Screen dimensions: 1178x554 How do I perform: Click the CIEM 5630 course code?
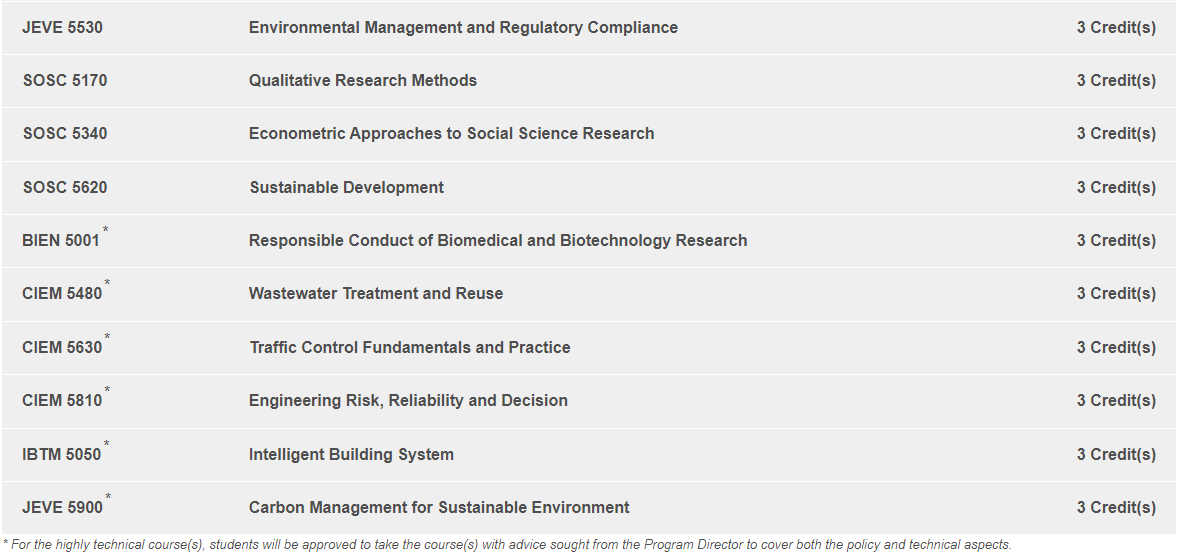tap(62, 348)
